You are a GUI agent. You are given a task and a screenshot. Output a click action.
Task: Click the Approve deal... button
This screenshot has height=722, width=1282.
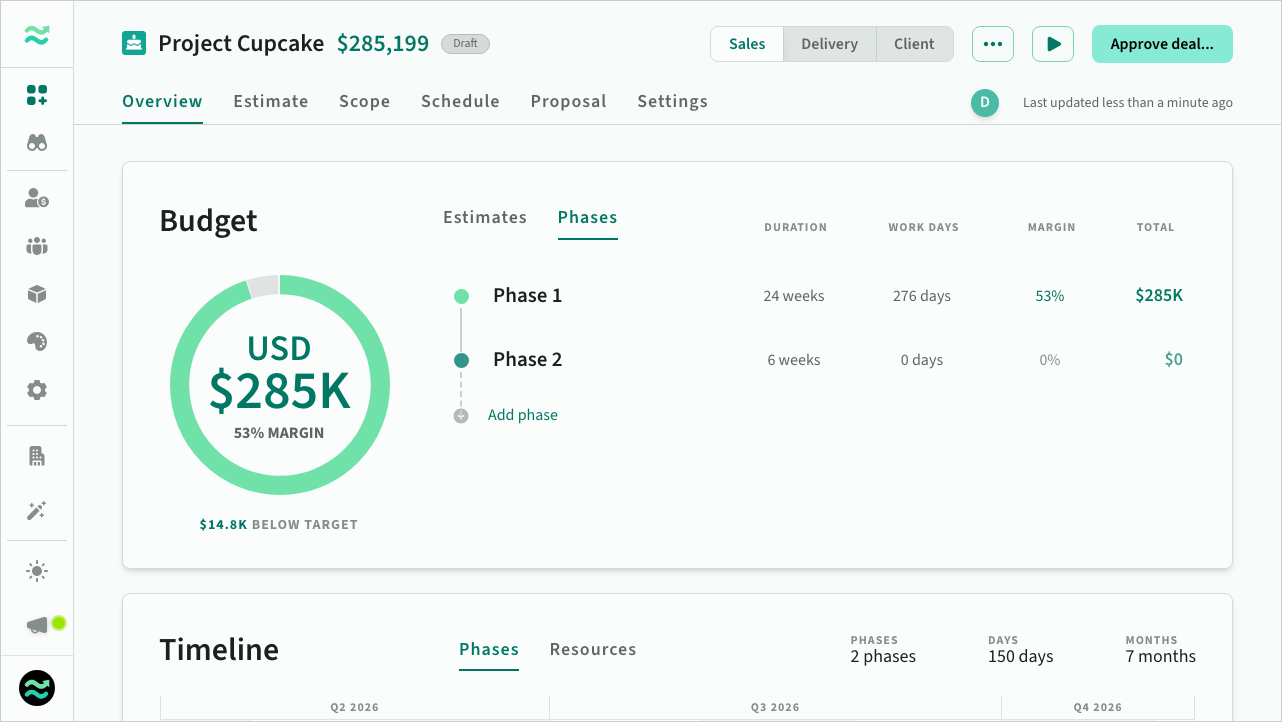pyautogui.click(x=1161, y=44)
